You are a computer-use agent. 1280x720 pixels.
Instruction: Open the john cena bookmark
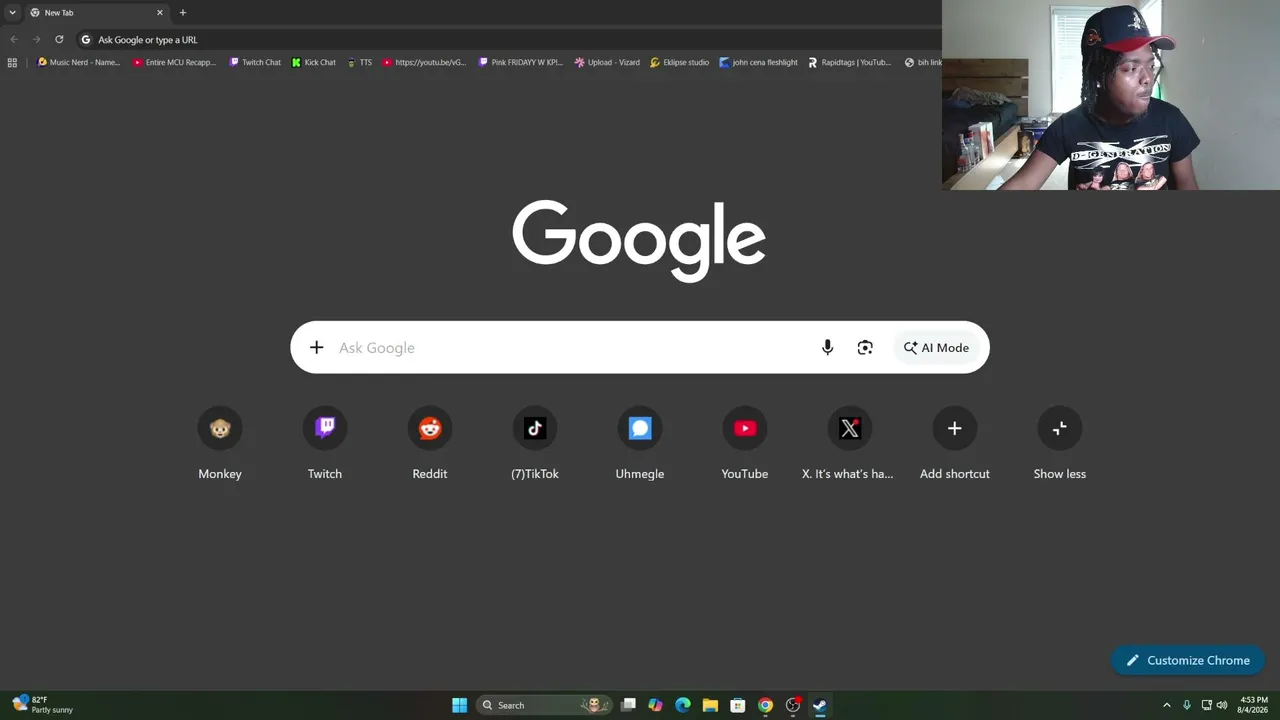coord(759,62)
